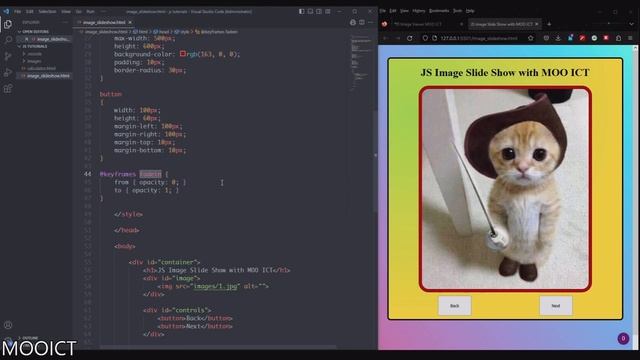Open the File menu in VS Code
Image resolution: width=640 pixels, height=360 pixels.
(18, 11)
